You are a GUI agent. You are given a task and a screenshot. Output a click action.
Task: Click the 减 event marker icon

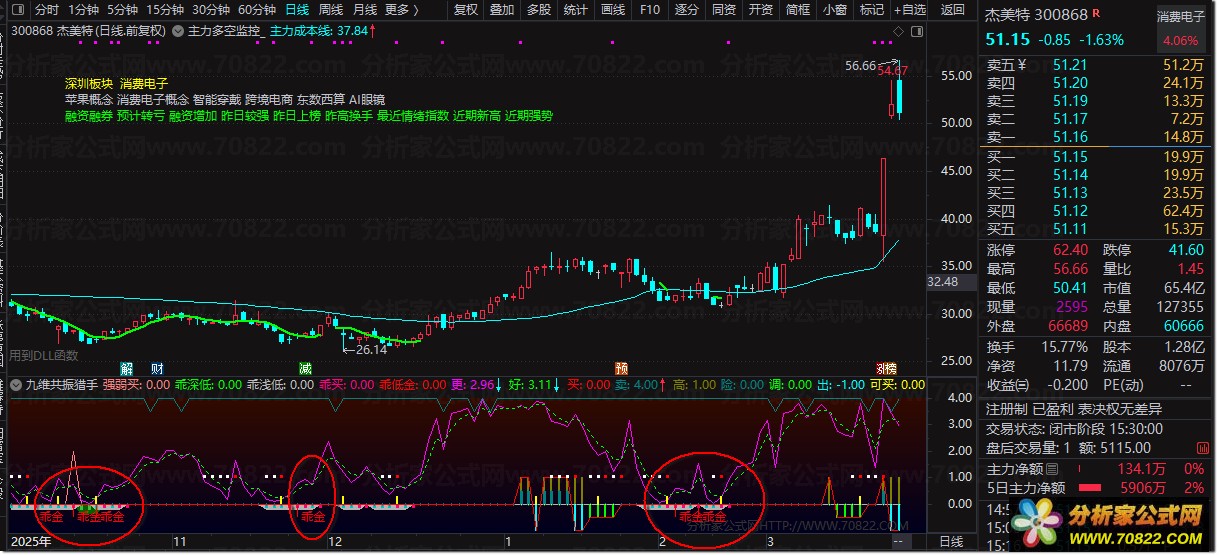pyautogui.click(x=305, y=367)
